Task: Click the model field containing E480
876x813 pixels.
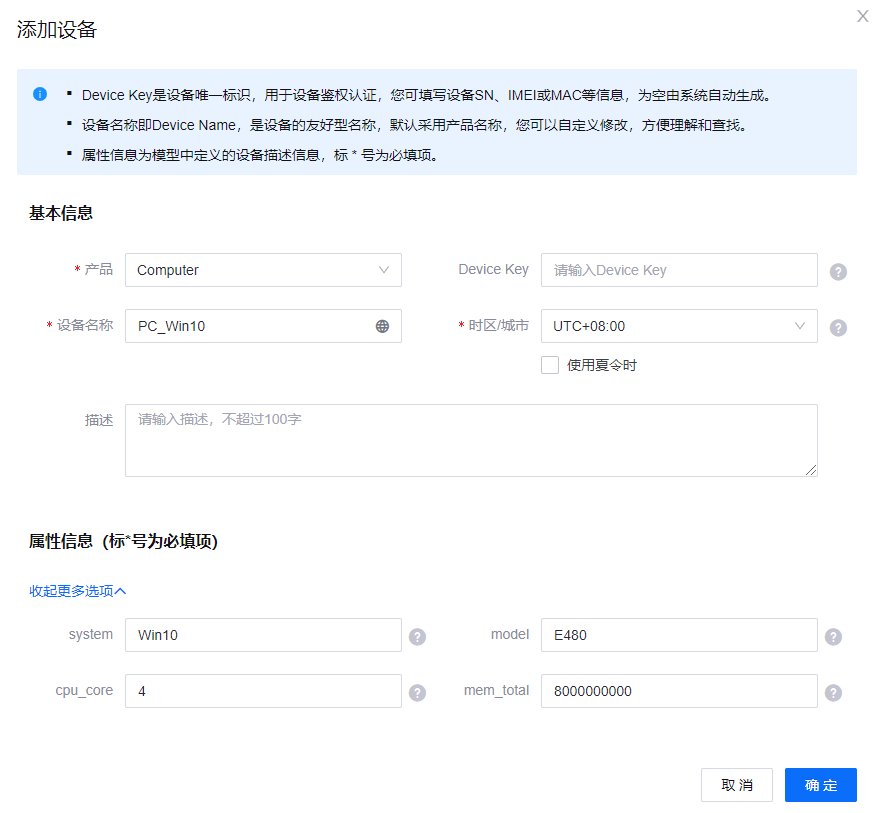Action: point(678,635)
